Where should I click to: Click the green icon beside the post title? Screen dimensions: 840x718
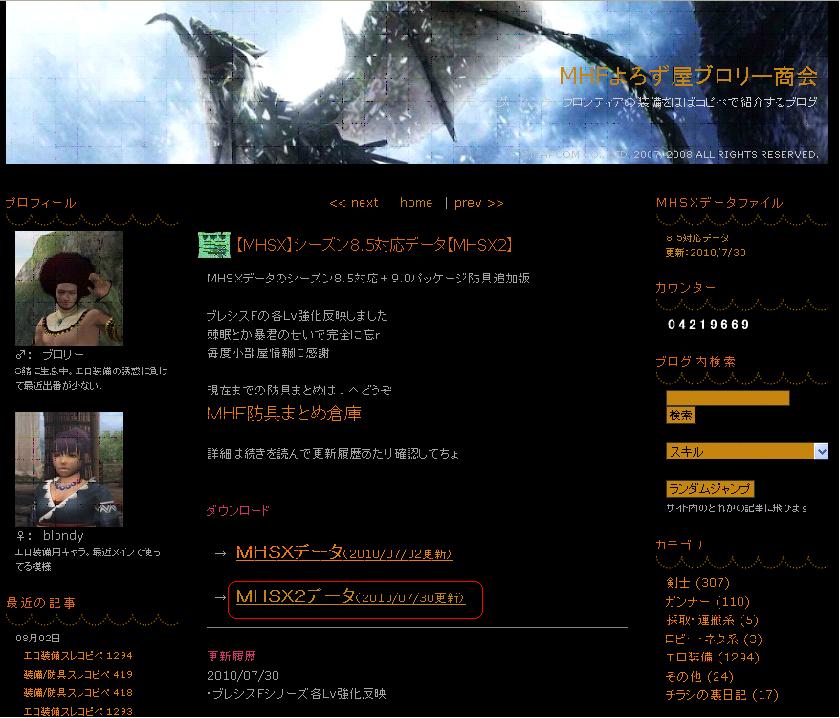pyautogui.click(x=214, y=245)
